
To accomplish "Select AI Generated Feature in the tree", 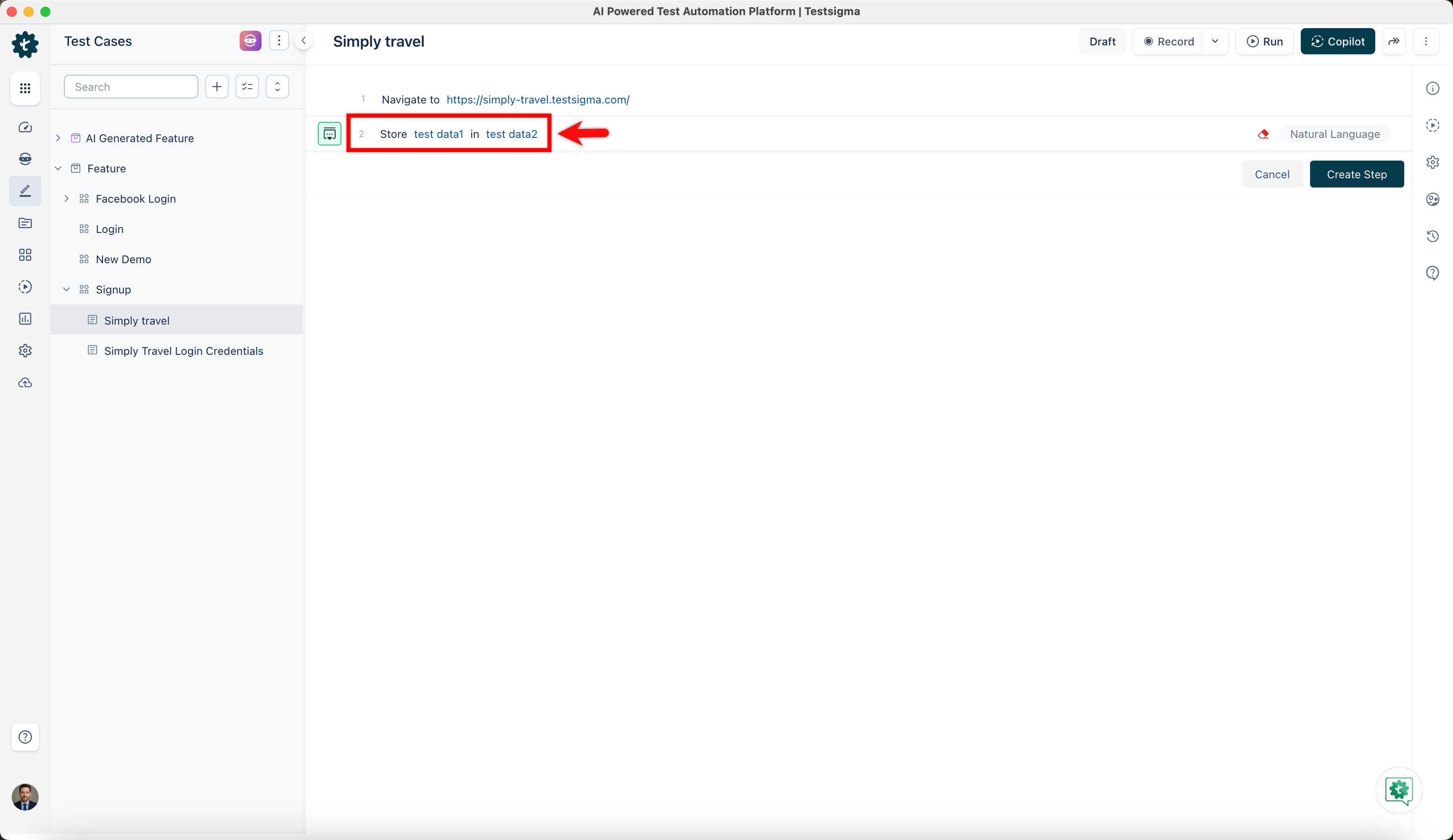I will click(140, 138).
